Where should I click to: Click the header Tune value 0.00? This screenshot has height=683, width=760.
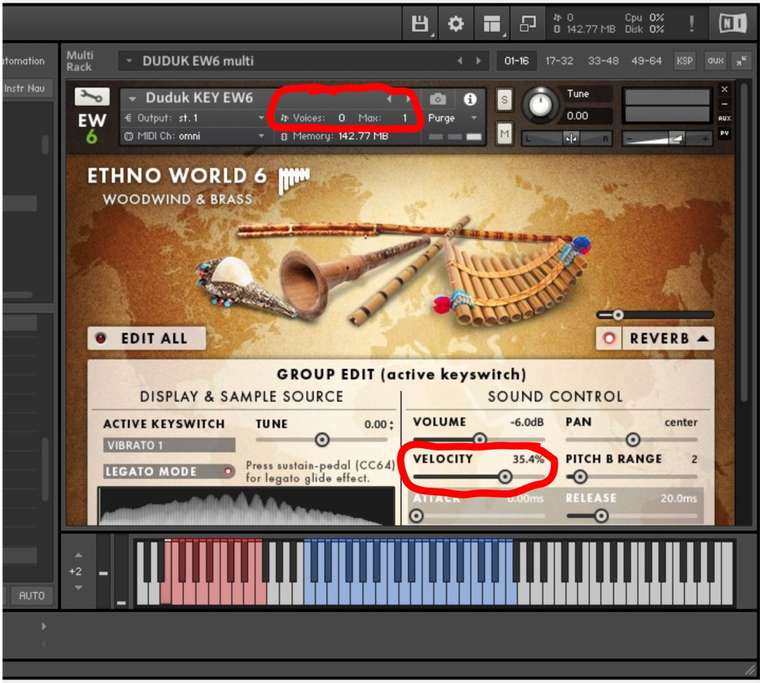[x=577, y=116]
